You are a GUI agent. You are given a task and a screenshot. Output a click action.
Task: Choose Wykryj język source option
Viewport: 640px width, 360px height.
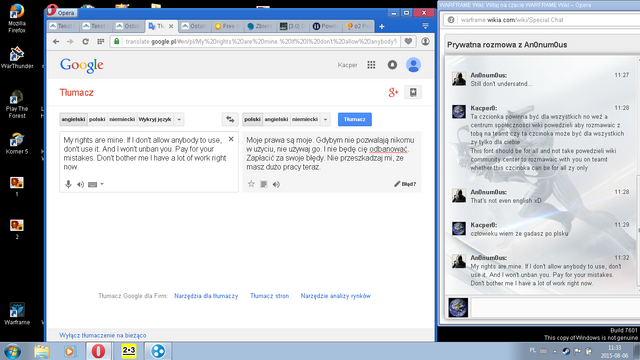(x=155, y=119)
